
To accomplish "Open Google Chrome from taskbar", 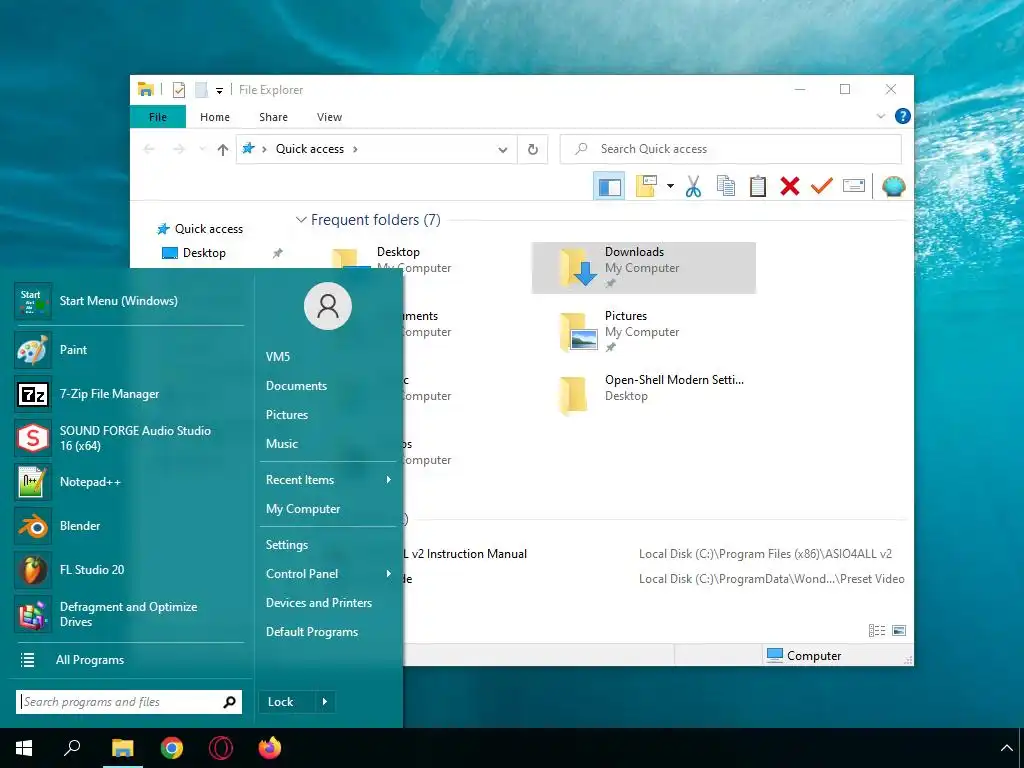I will pyautogui.click(x=172, y=748).
